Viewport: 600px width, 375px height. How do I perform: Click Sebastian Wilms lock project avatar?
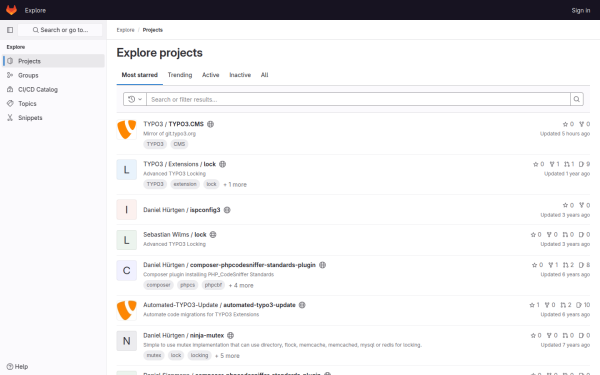127,240
